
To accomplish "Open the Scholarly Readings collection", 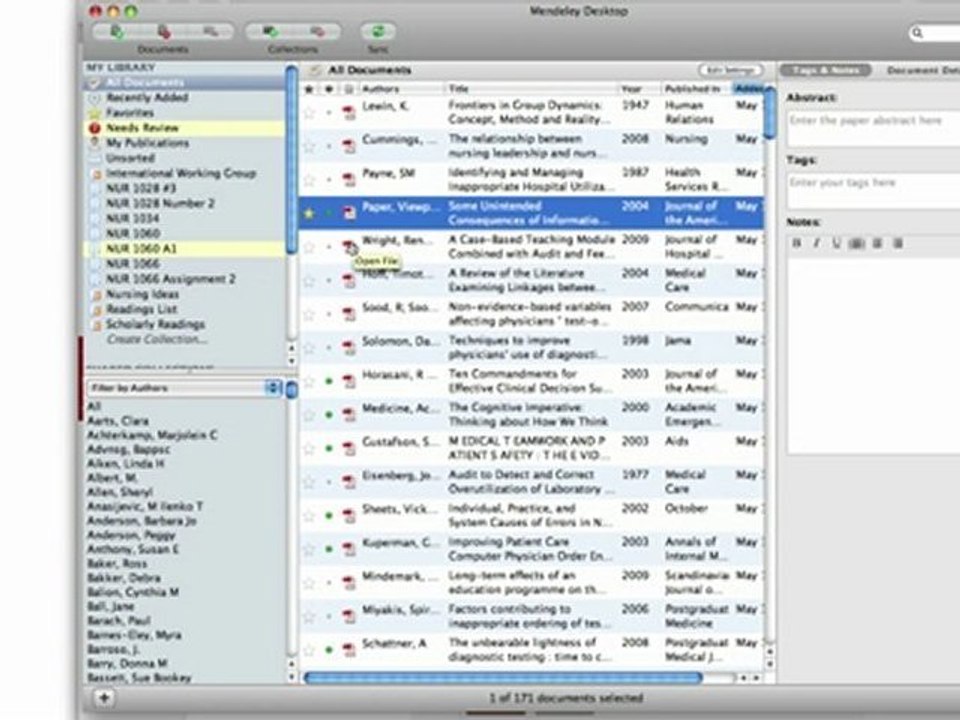I will pos(155,324).
